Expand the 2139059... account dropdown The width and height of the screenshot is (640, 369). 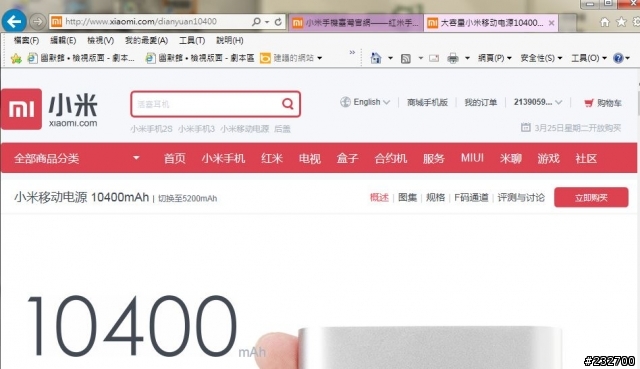pos(558,102)
